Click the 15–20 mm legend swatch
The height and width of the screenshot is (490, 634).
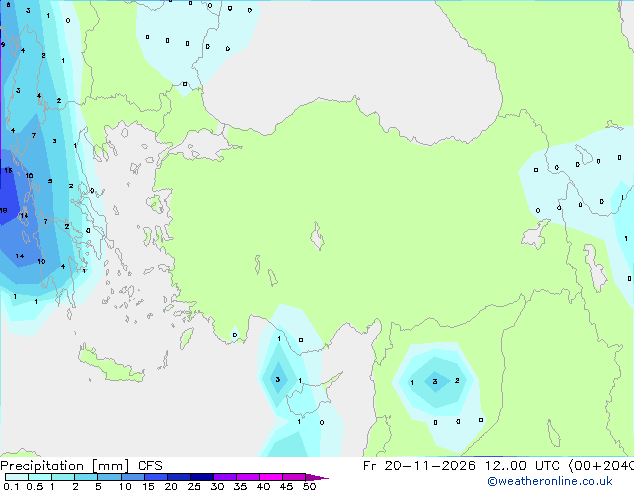pos(155,477)
